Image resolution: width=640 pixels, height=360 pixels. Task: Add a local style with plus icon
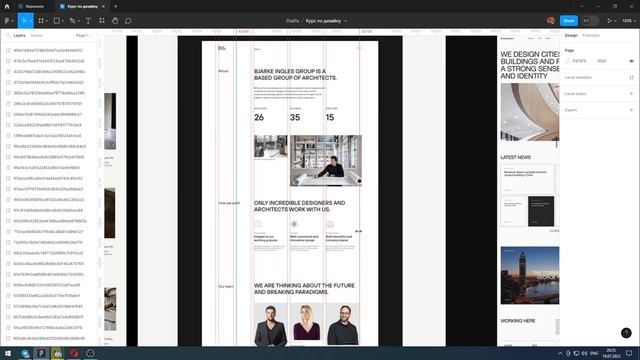[x=631, y=93]
